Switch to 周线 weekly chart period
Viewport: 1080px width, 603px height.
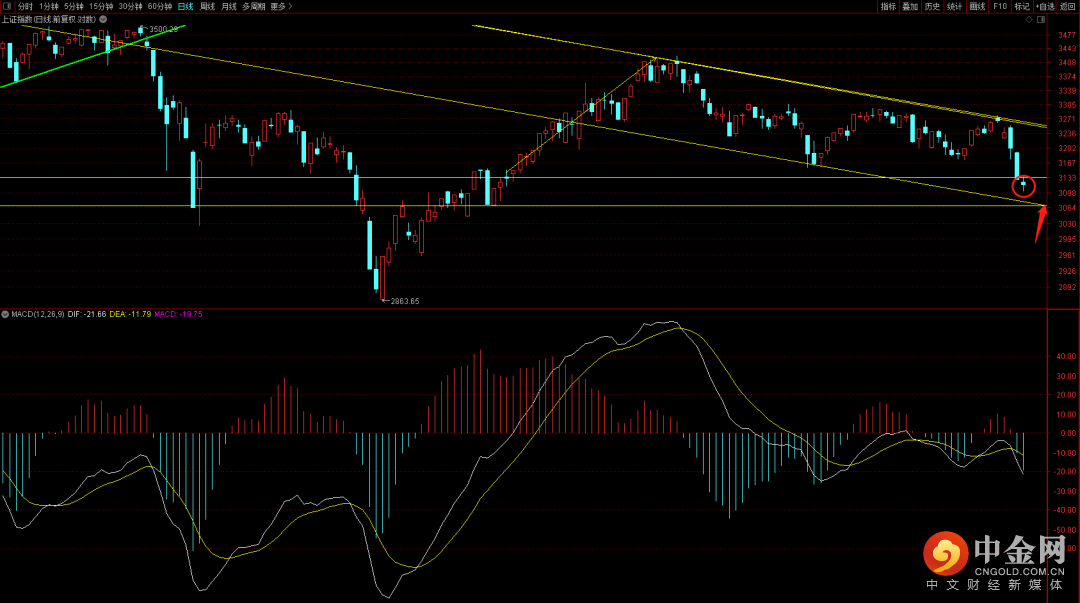click(207, 6)
